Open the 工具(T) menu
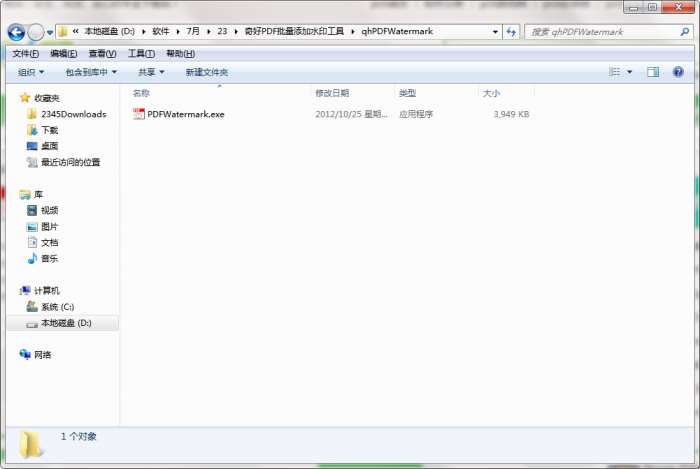The width and height of the screenshot is (700, 469). click(x=141, y=54)
